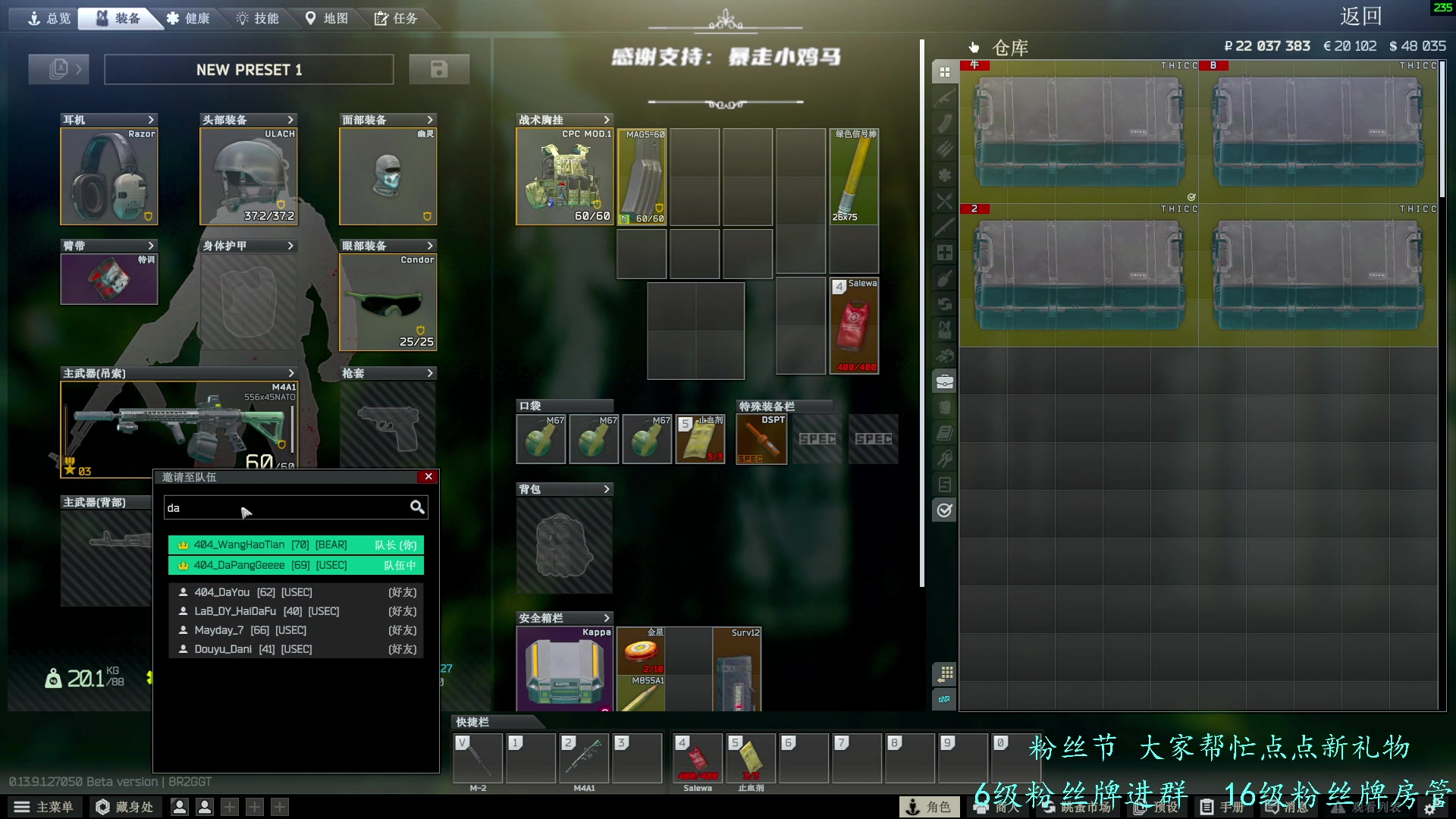Close the invite to group dialog
Image resolution: width=1456 pixels, height=819 pixels.
[428, 476]
